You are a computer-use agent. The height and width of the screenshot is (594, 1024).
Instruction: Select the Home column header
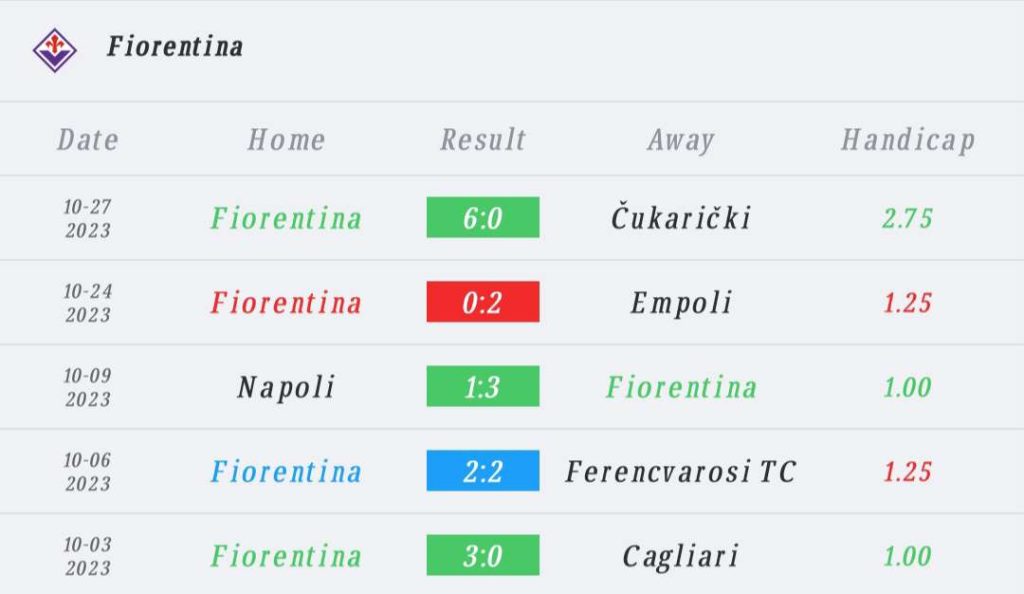(286, 140)
